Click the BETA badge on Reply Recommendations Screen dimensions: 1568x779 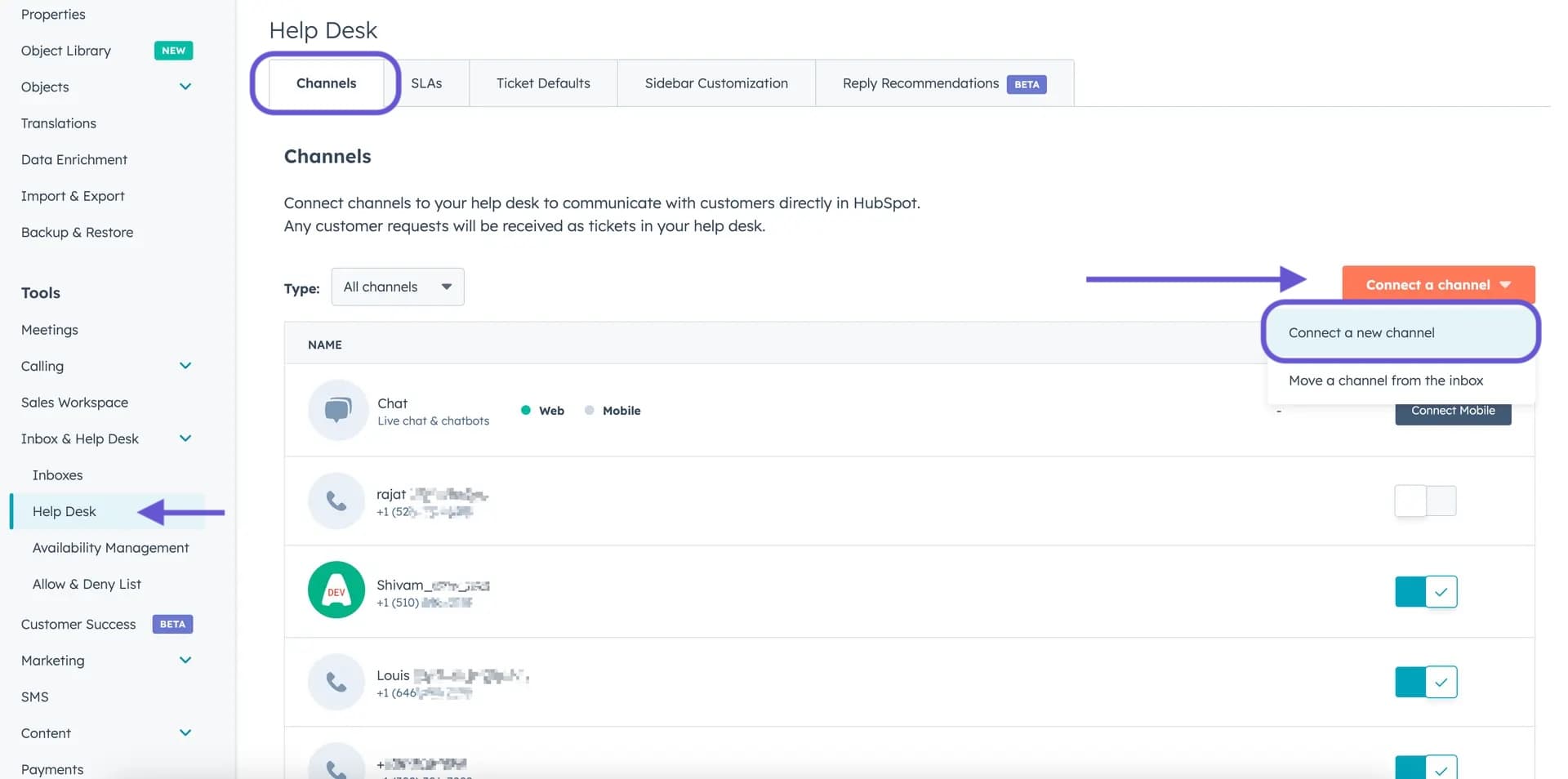tap(1027, 84)
